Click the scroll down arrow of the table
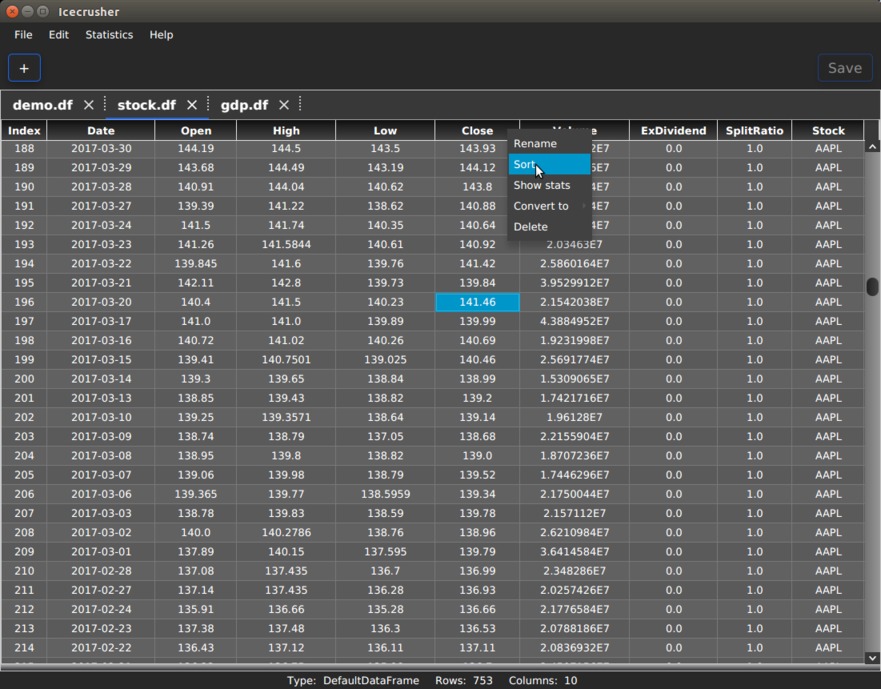The width and height of the screenshot is (881, 689). pos(872,658)
